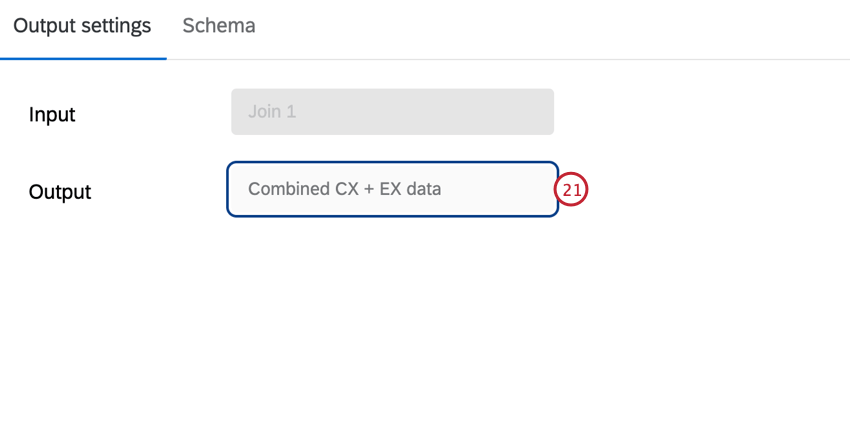Select the Output settings tab

pyautogui.click(x=82, y=26)
